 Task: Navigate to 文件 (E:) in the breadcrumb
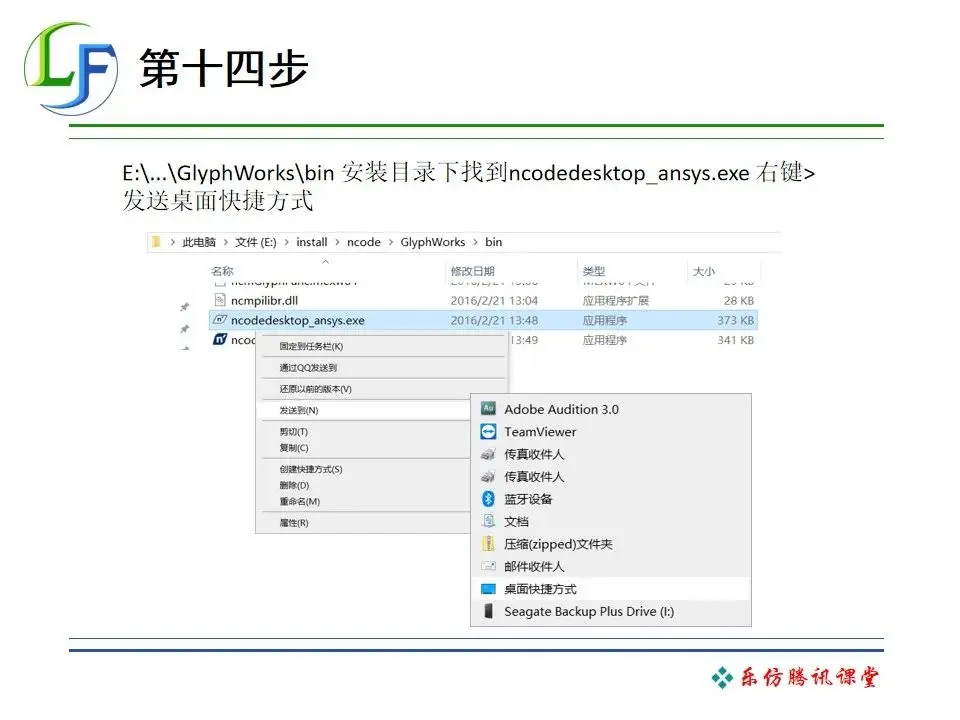click(x=256, y=242)
